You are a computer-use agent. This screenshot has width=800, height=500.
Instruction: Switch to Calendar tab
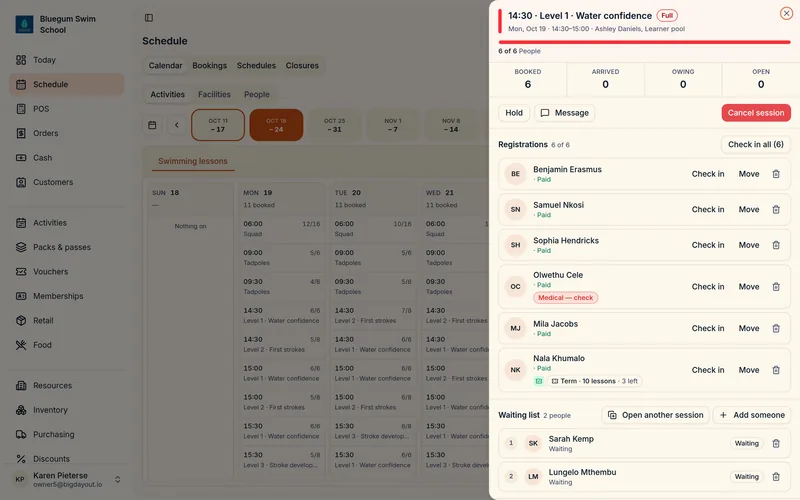click(x=165, y=65)
